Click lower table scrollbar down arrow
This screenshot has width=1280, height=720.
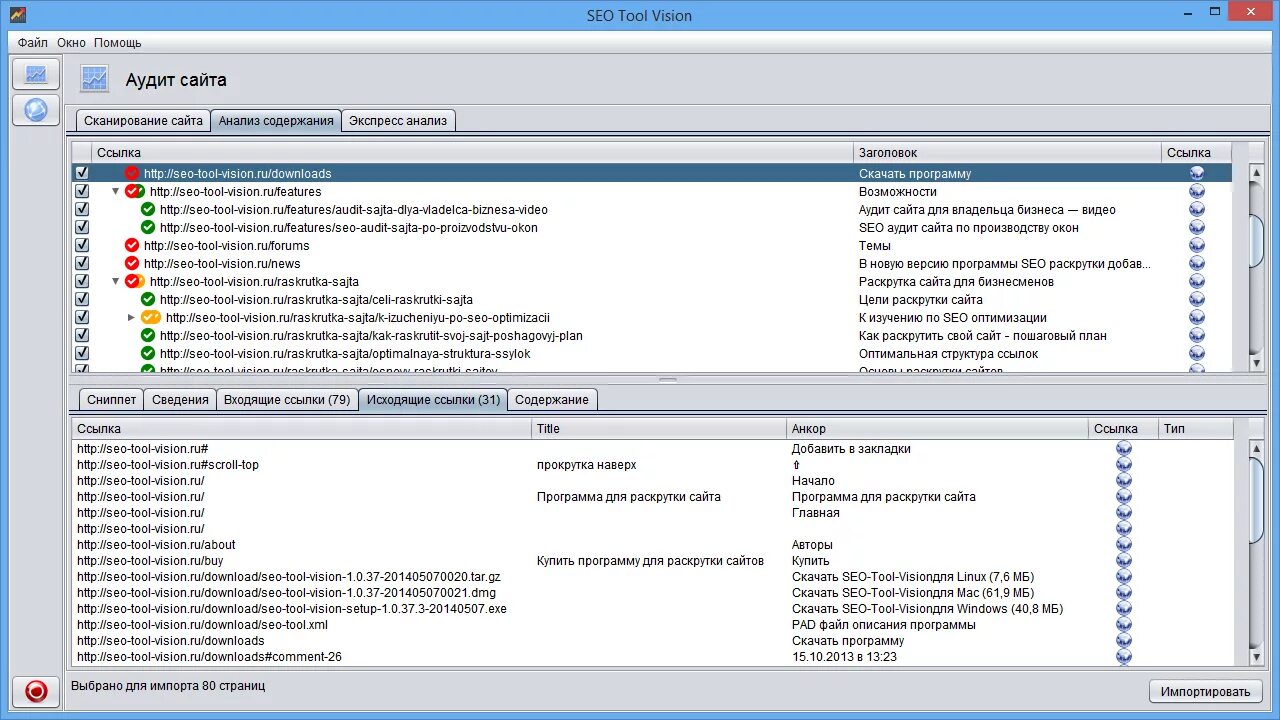click(1257, 657)
